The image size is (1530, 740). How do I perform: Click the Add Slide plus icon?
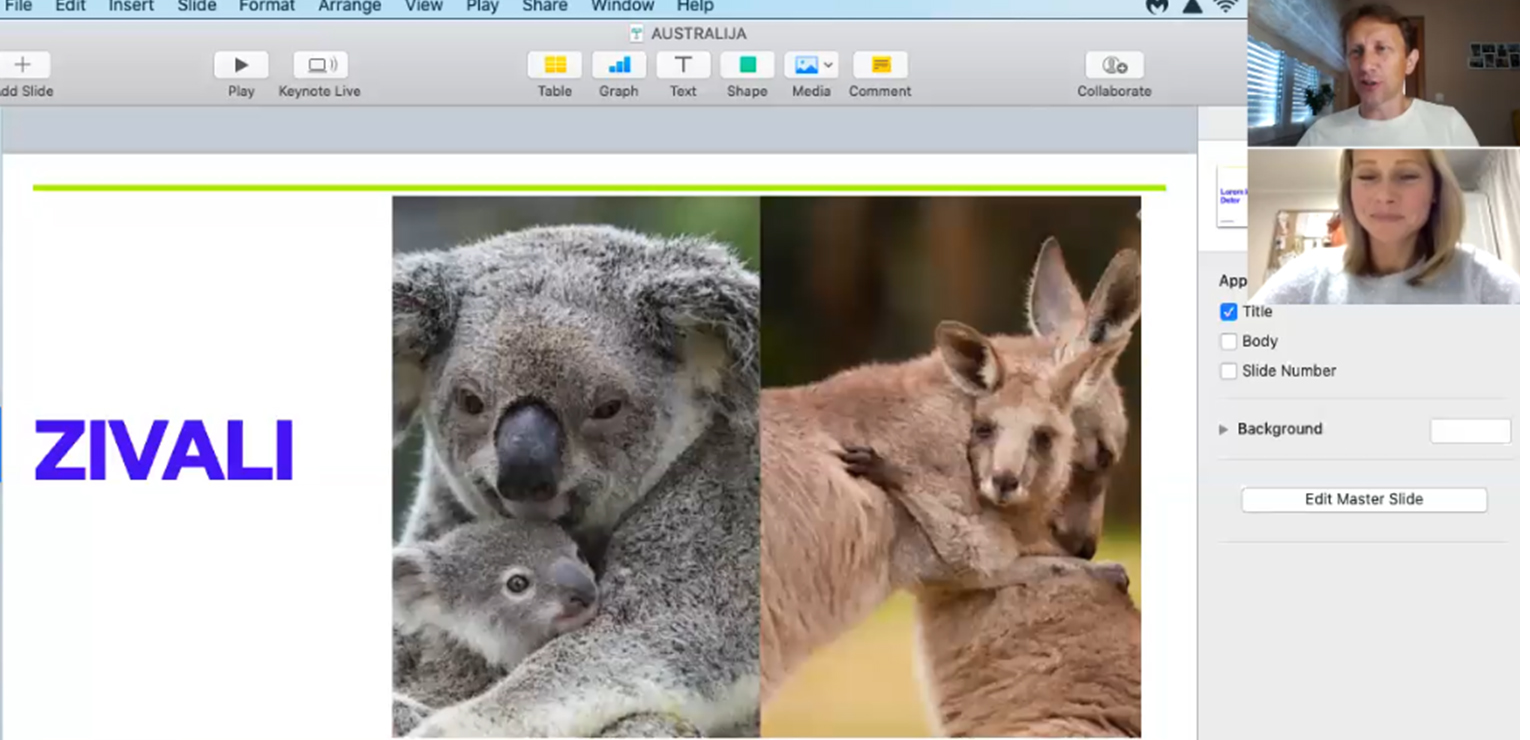22,65
